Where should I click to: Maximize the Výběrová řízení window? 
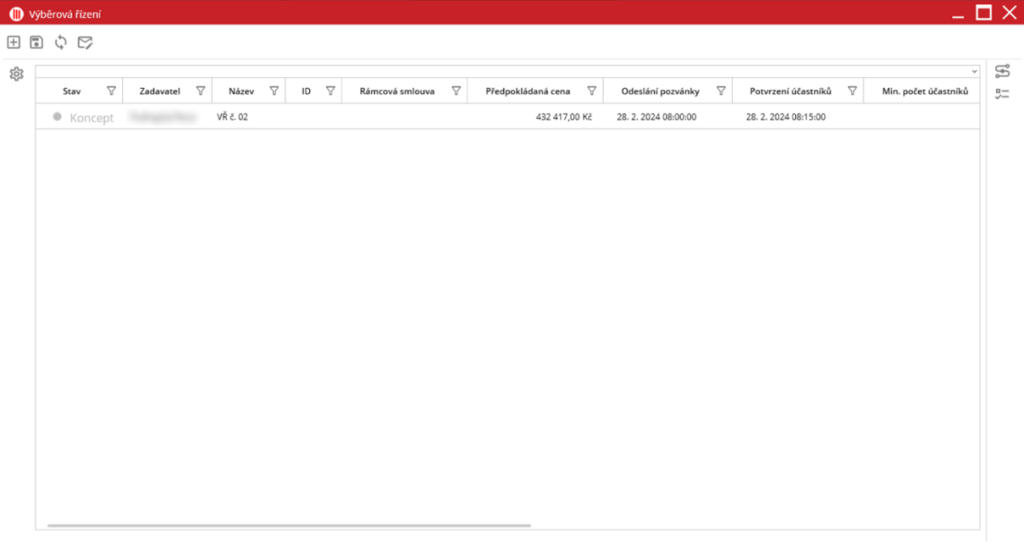point(983,13)
